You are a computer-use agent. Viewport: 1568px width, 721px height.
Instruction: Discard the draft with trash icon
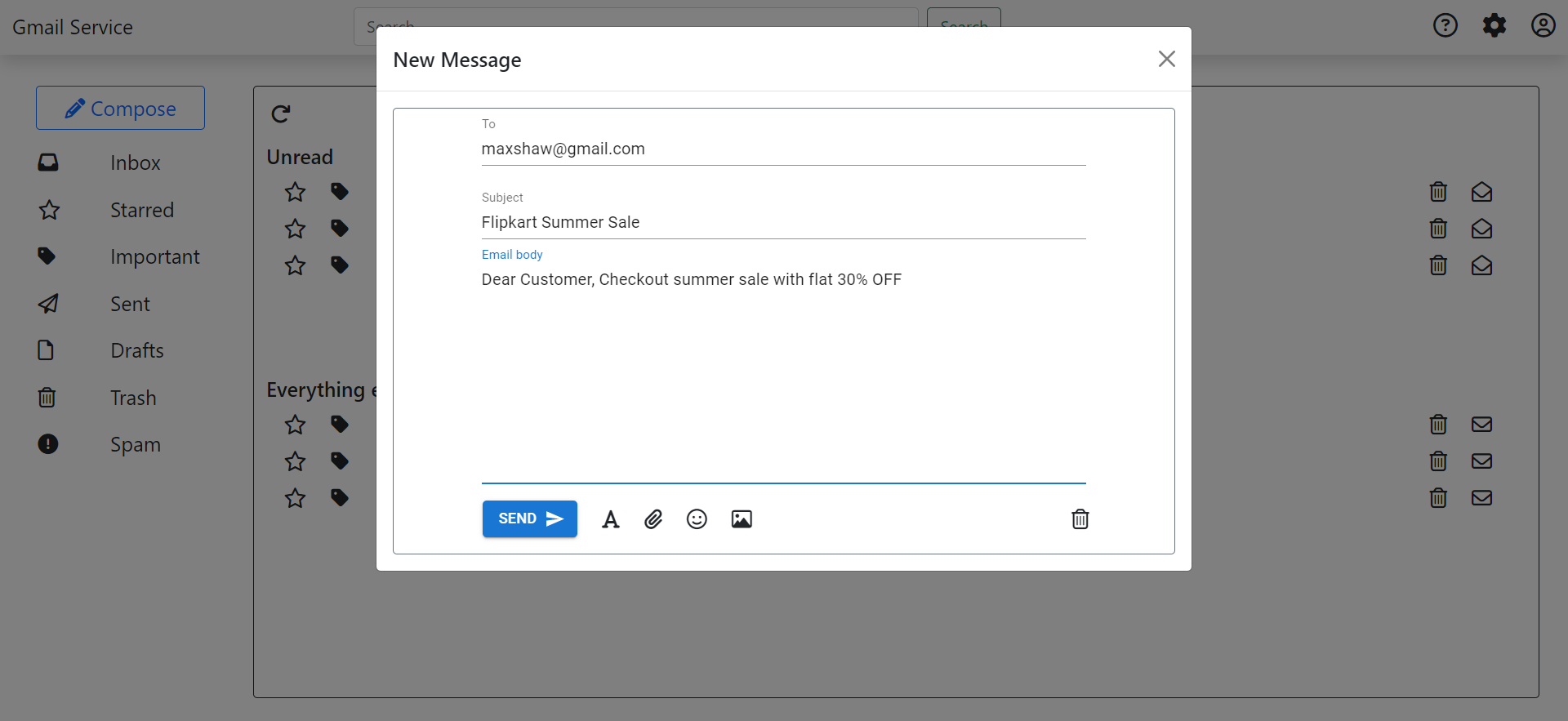point(1080,519)
